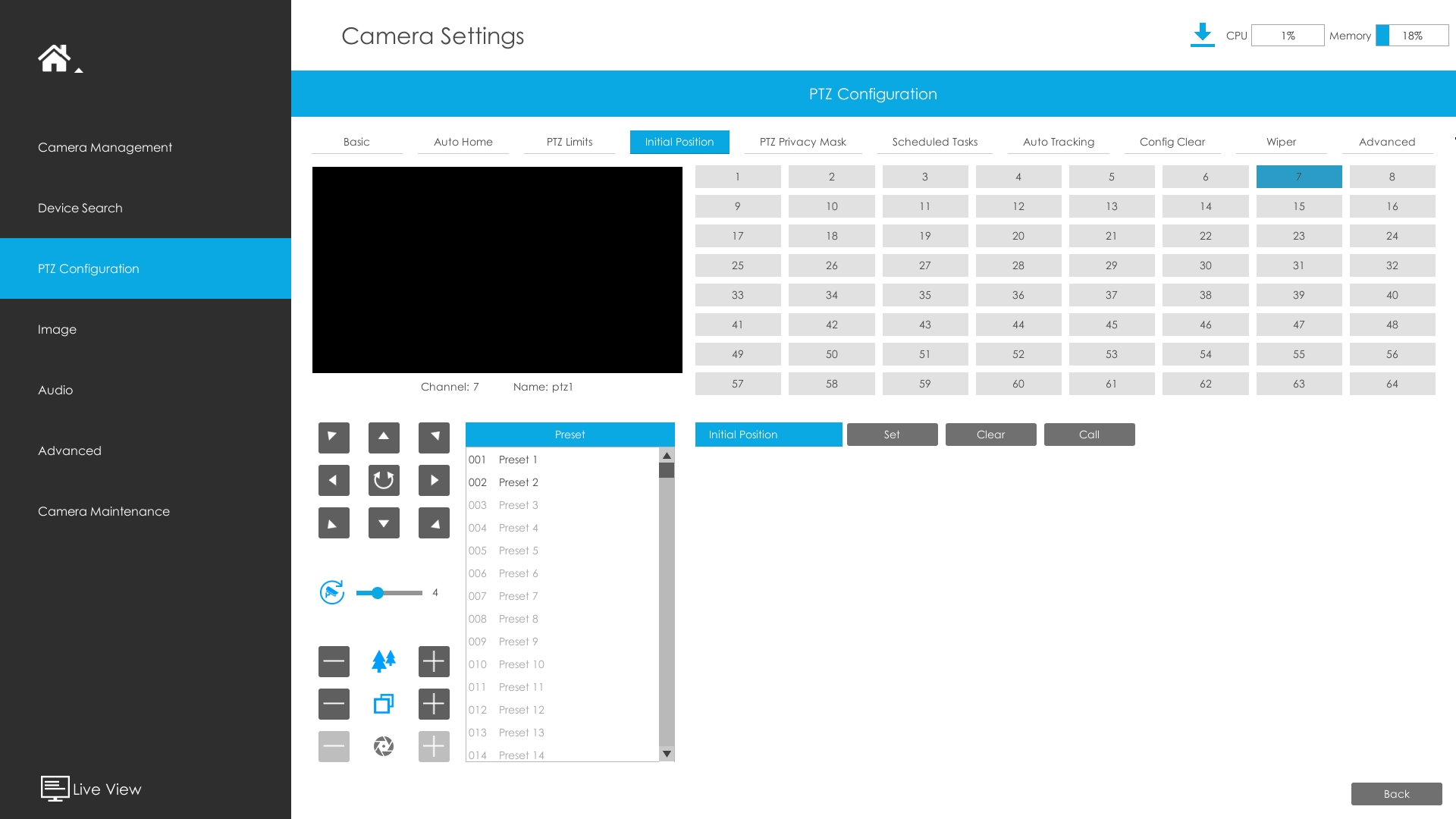
Task: Open the PTZ Privacy Mask tab
Action: pyautogui.click(x=802, y=142)
